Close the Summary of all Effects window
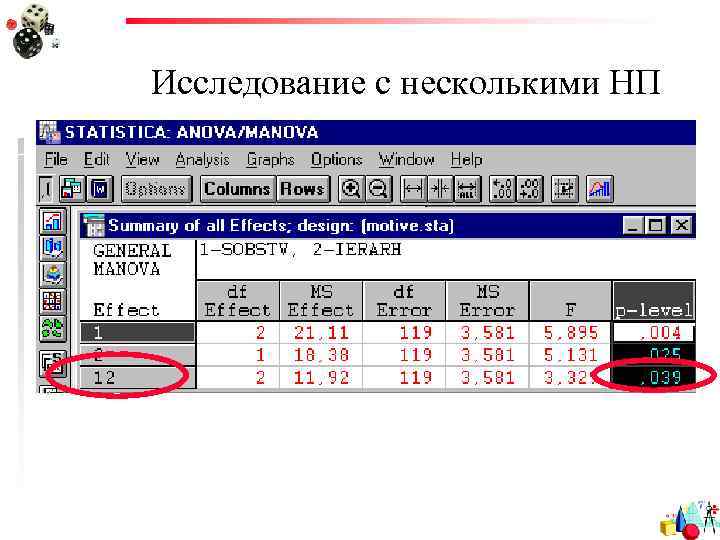The width and height of the screenshot is (720, 540). 681,225
